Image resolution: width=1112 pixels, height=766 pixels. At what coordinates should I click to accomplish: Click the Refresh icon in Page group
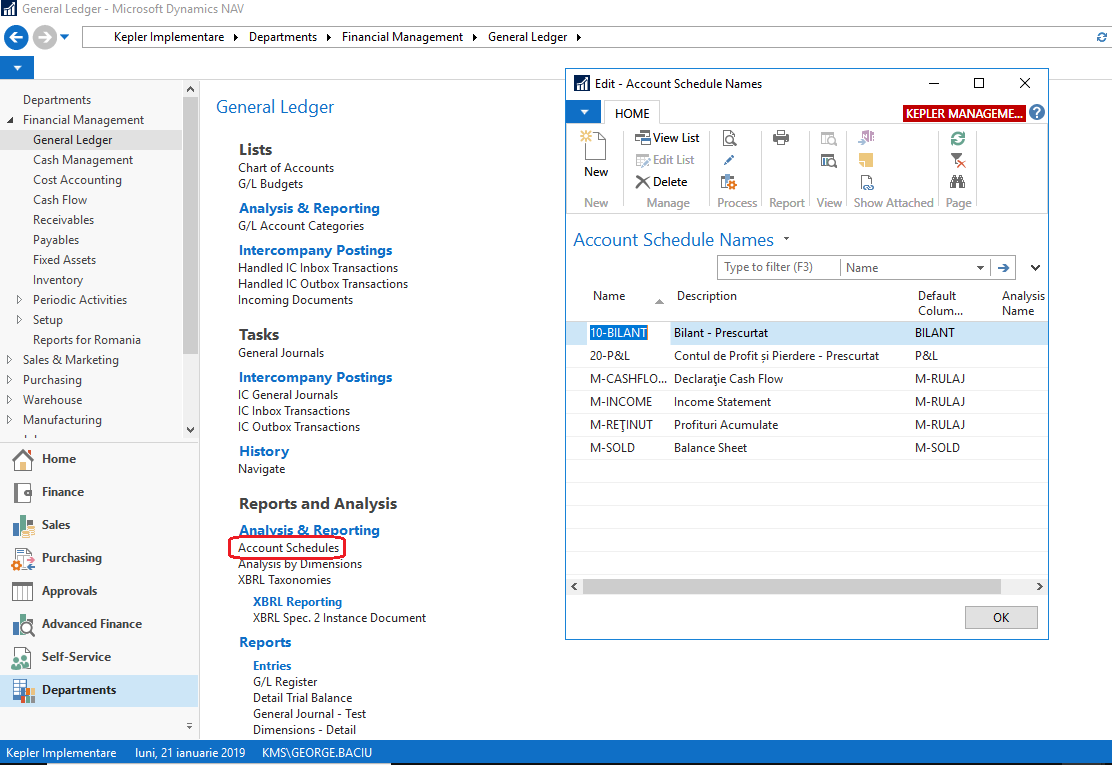[958, 139]
